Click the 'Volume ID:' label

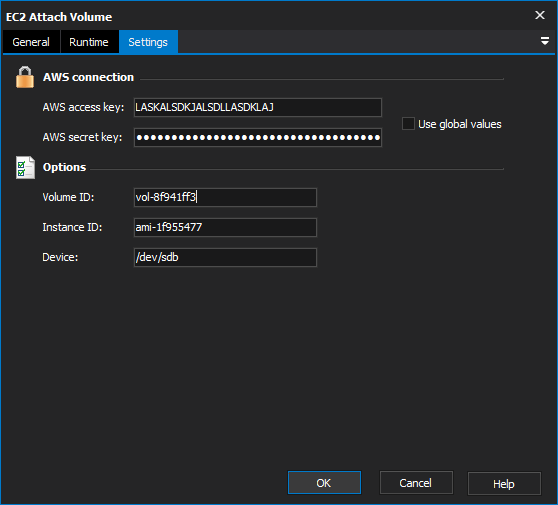coord(68,197)
